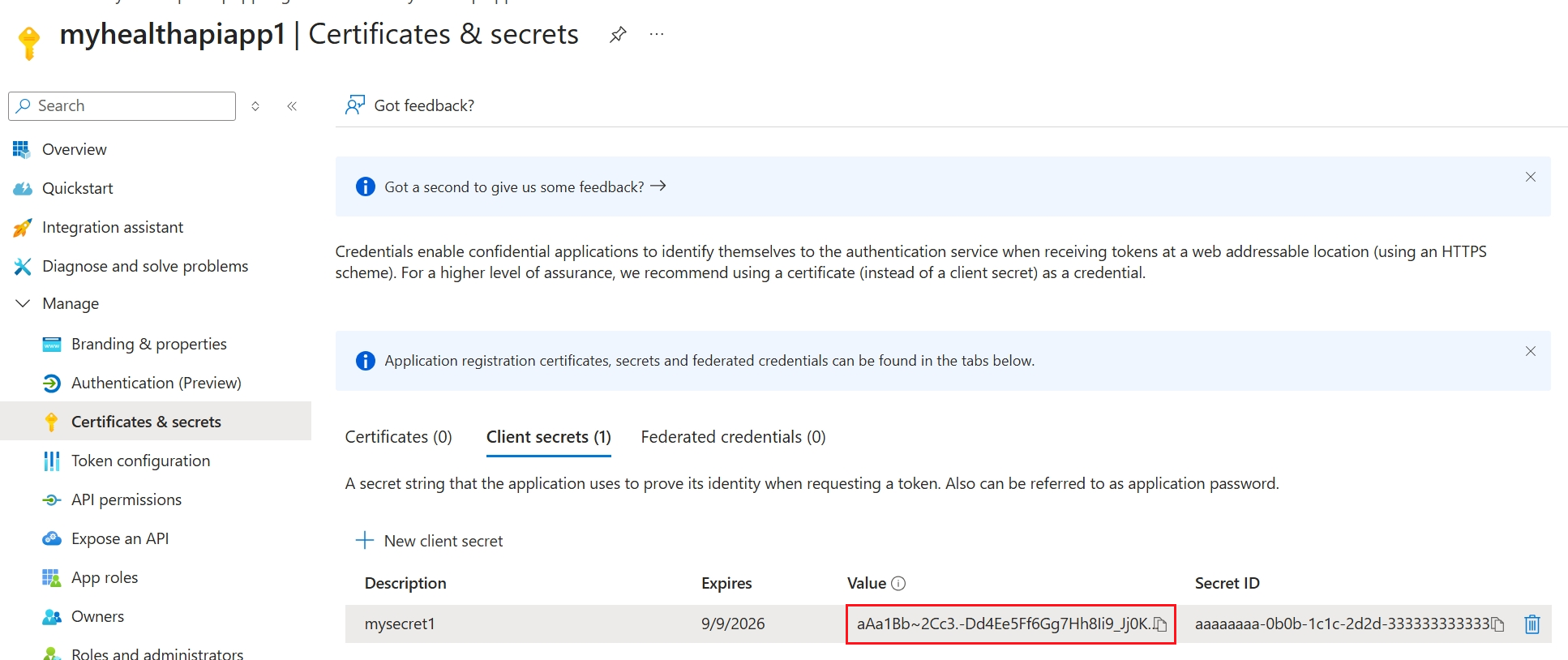Copy the Secret ID to clipboard

pyautogui.click(x=1498, y=624)
